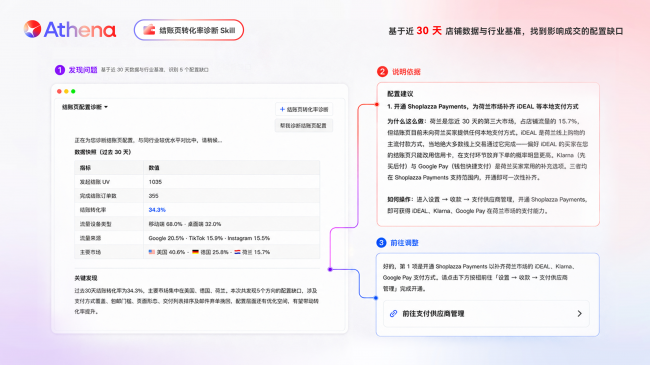
Task: Open the 前往支付供应商管理 link
Action: tap(486, 314)
